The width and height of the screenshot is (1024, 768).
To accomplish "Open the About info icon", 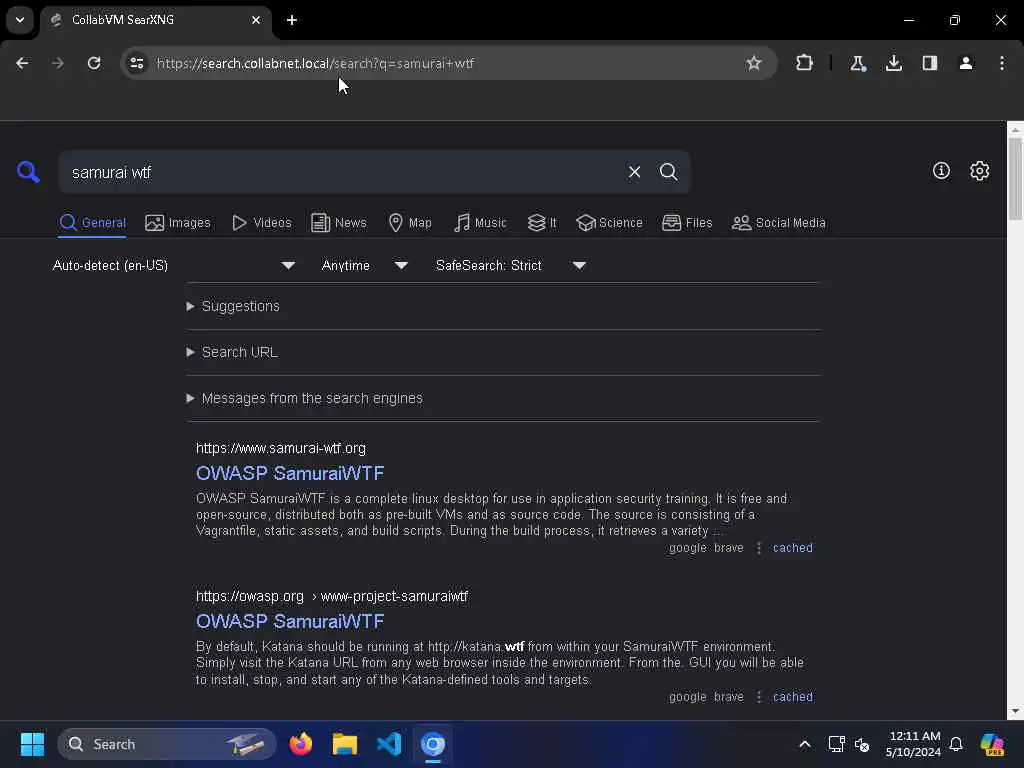I will 941,170.
